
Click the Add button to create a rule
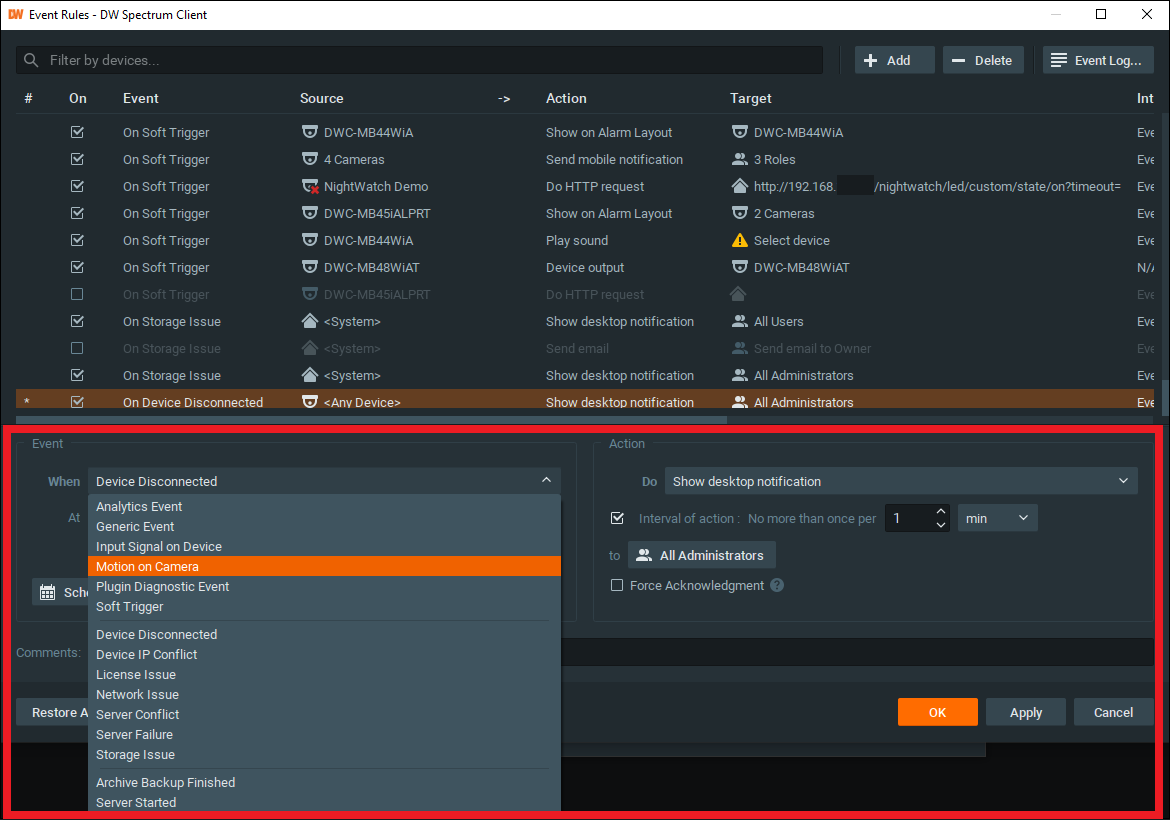tap(893, 59)
